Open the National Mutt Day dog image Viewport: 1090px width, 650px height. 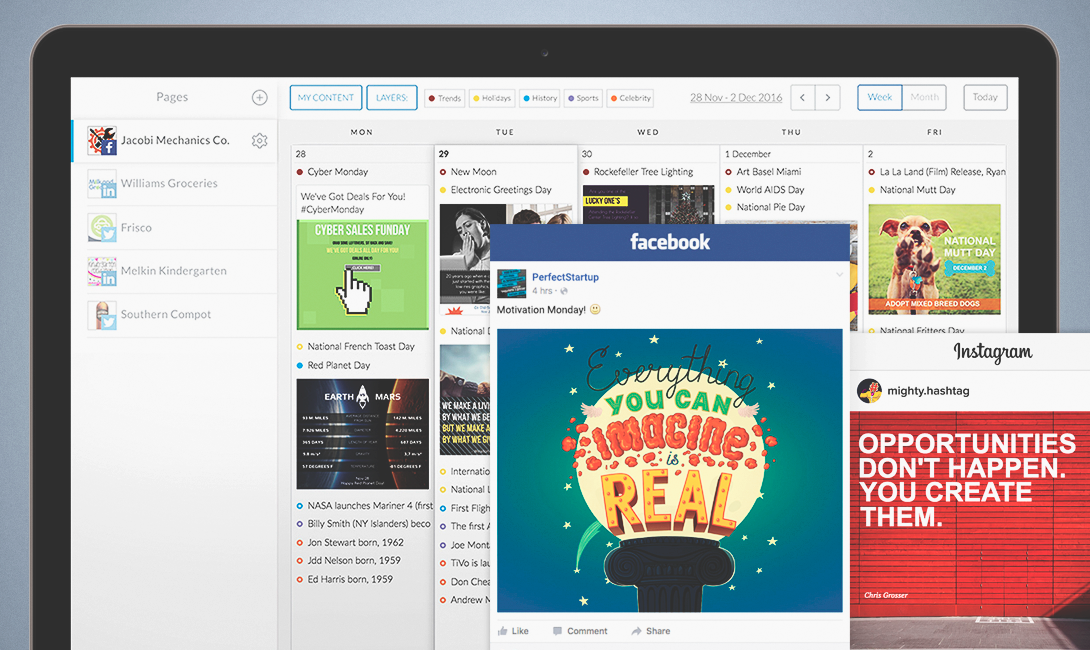click(x=934, y=259)
